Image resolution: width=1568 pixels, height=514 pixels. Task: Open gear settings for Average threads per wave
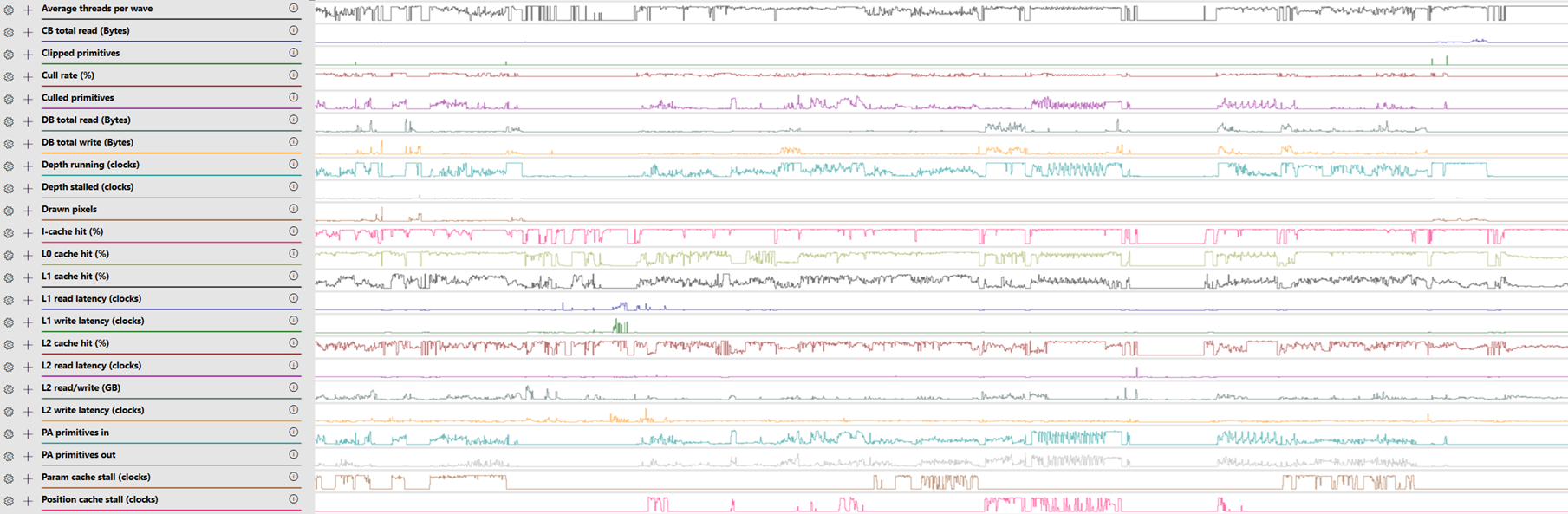point(9,9)
